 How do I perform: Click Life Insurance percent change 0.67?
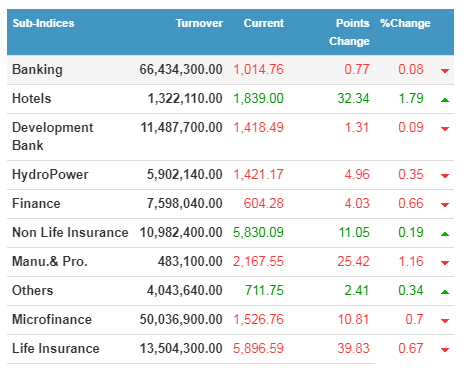tap(411, 348)
